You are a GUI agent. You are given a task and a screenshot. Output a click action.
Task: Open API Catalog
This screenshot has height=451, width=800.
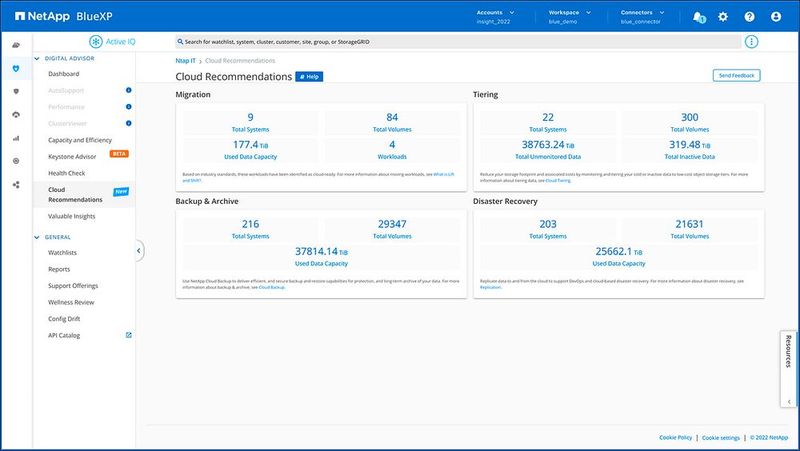point(64,335)
